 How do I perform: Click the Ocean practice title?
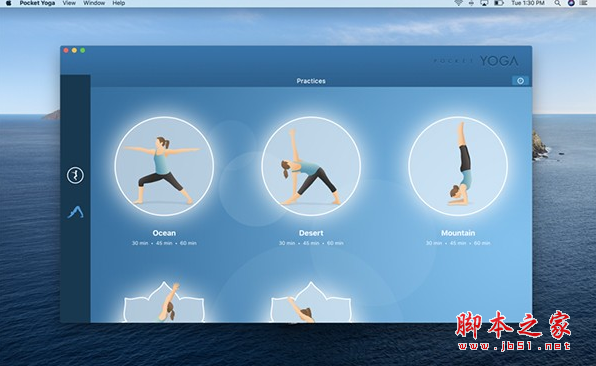164,233
